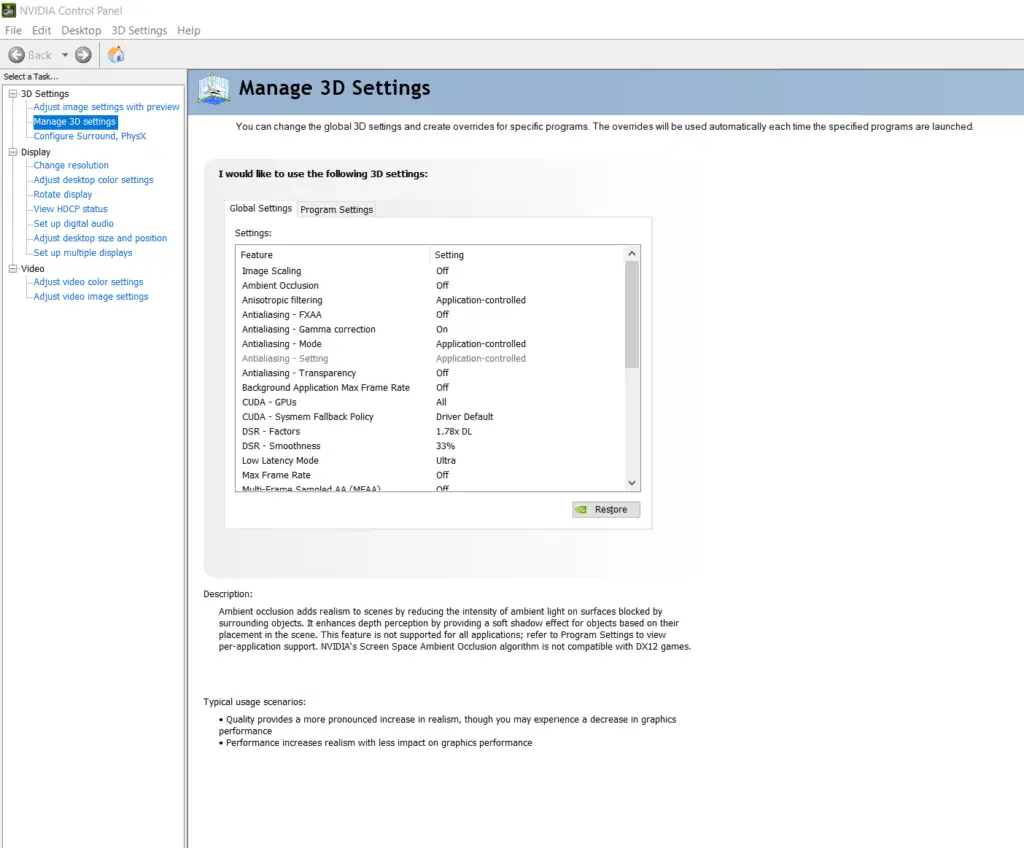Open the Desktop menu
Image resolution: width=1024 pixels, height=848 pixels.
click(x=81, y=30)
